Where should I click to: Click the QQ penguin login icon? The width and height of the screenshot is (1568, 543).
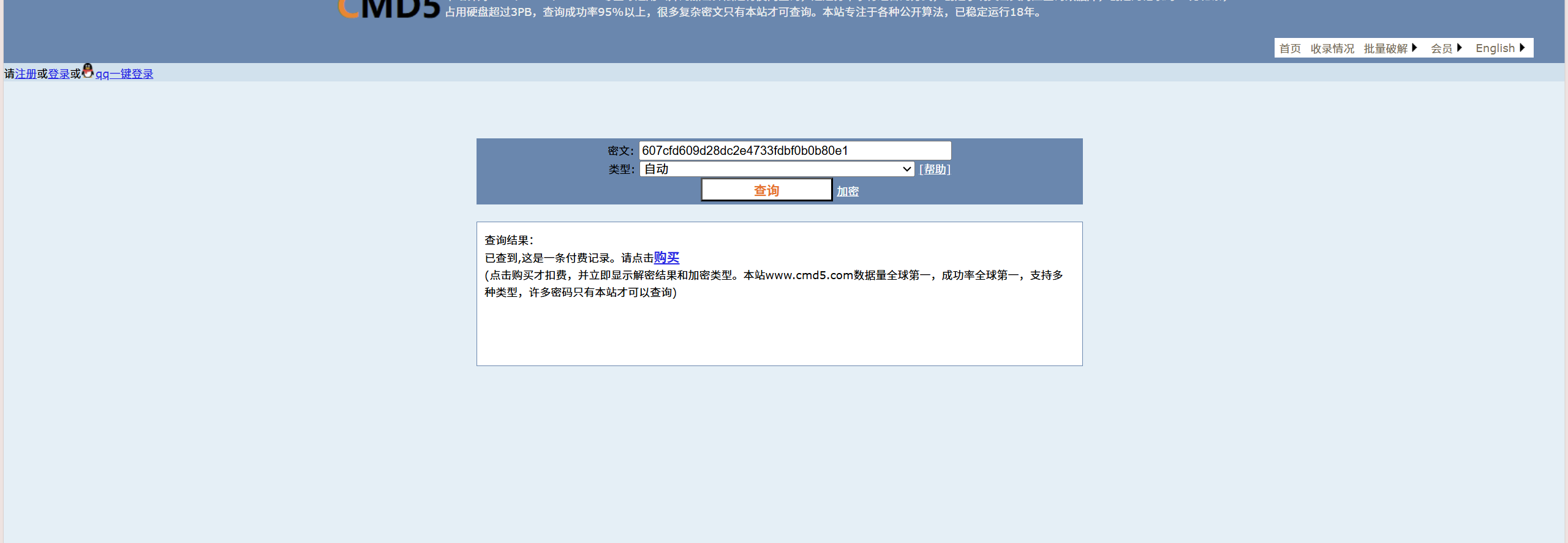(x=88, y=71)
